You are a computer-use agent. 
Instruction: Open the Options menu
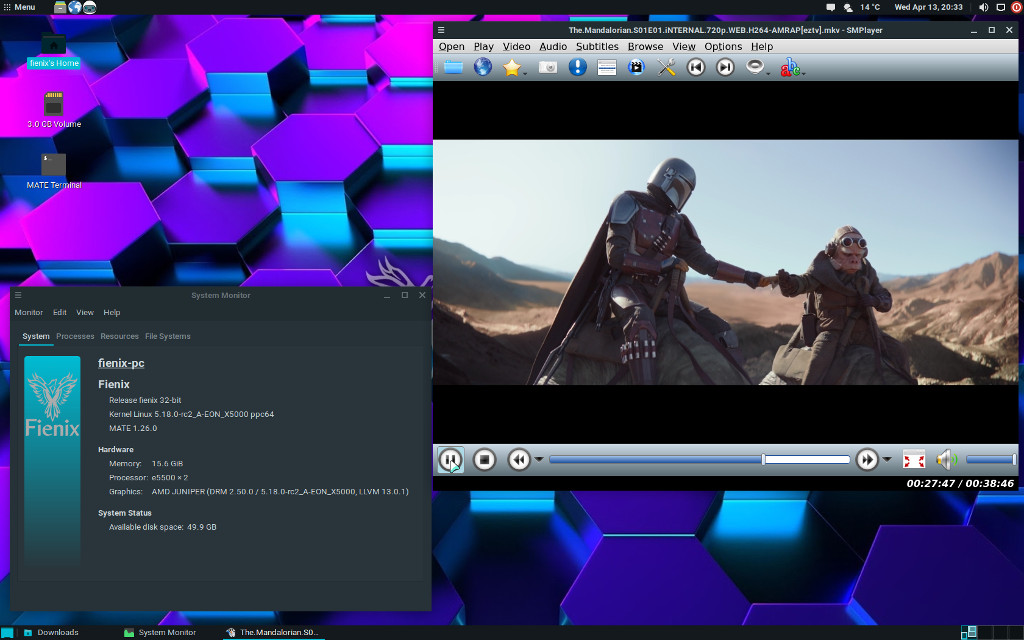coord(723,46)
